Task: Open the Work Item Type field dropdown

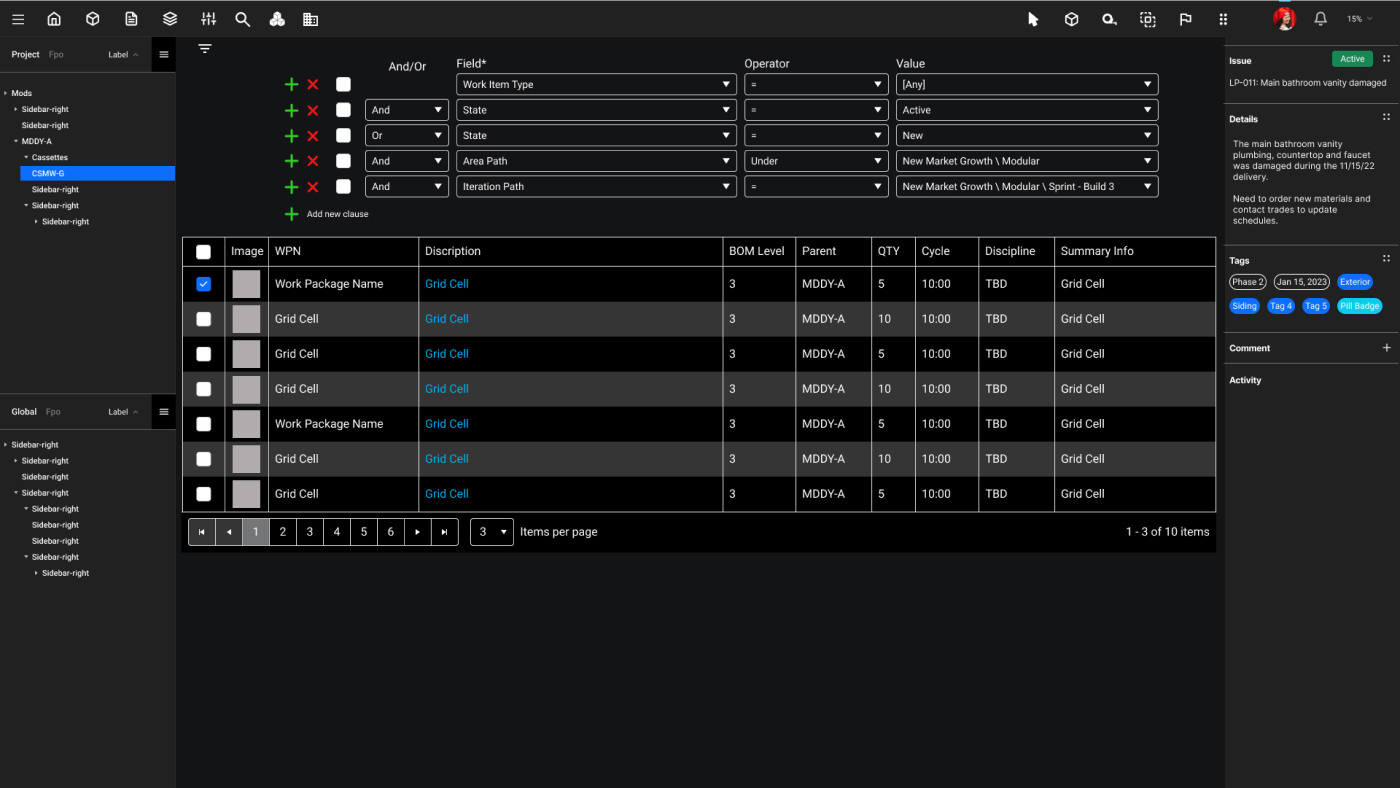Action: coord(597,85)
